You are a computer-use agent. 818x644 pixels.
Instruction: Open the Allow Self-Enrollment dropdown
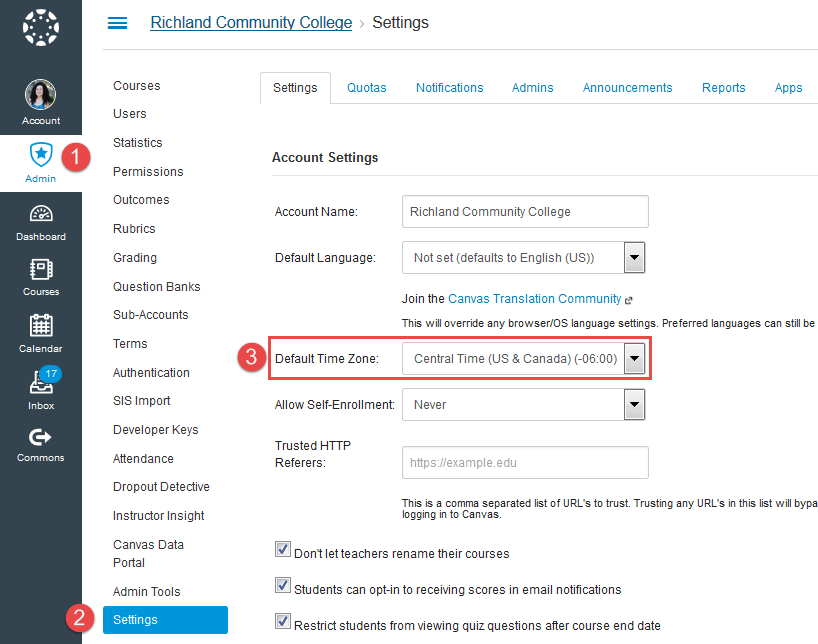tap(523, 404)
